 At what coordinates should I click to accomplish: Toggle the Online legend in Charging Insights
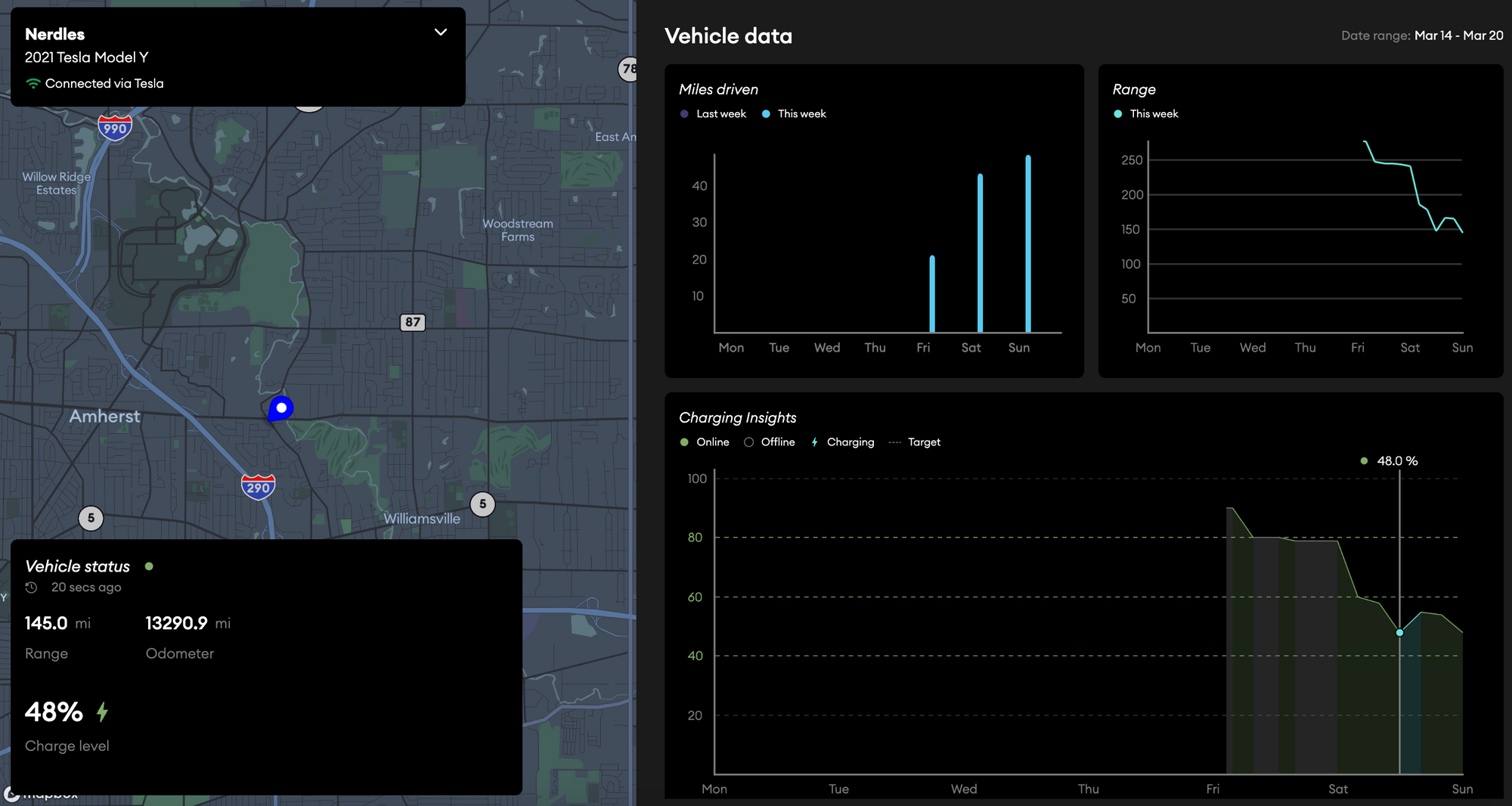click(x=705, y=442)
